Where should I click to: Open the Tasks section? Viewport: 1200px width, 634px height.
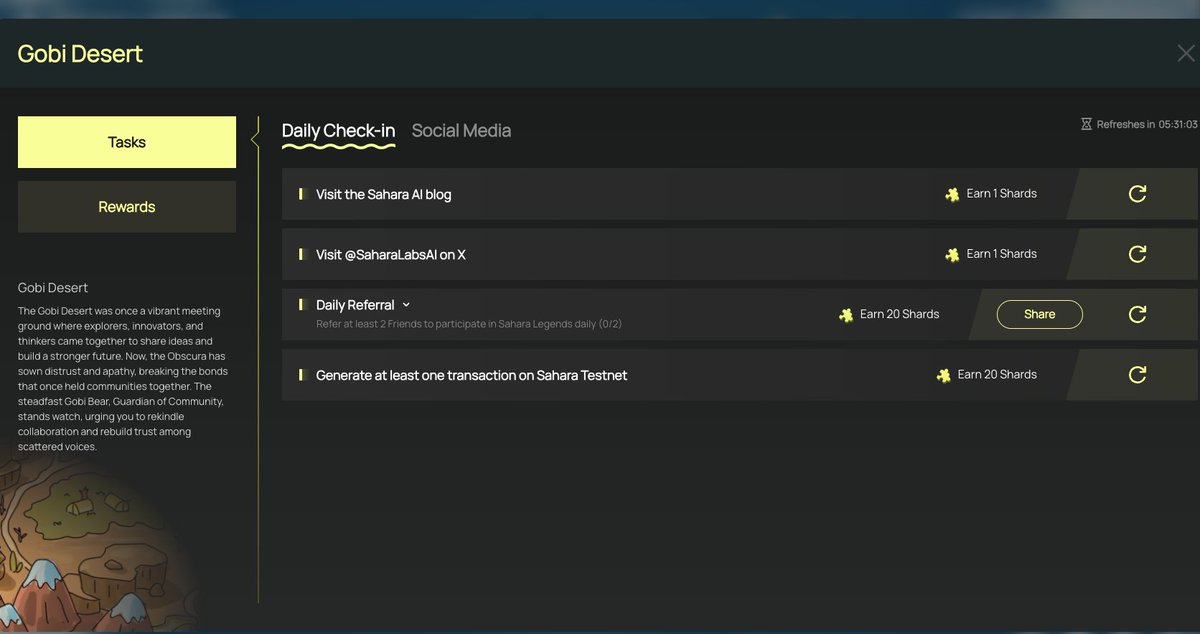127,142
